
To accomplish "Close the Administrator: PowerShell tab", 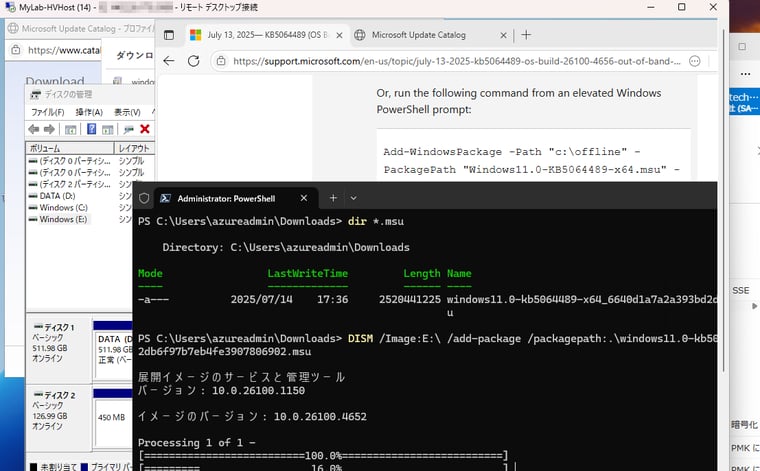I will 303,198.
